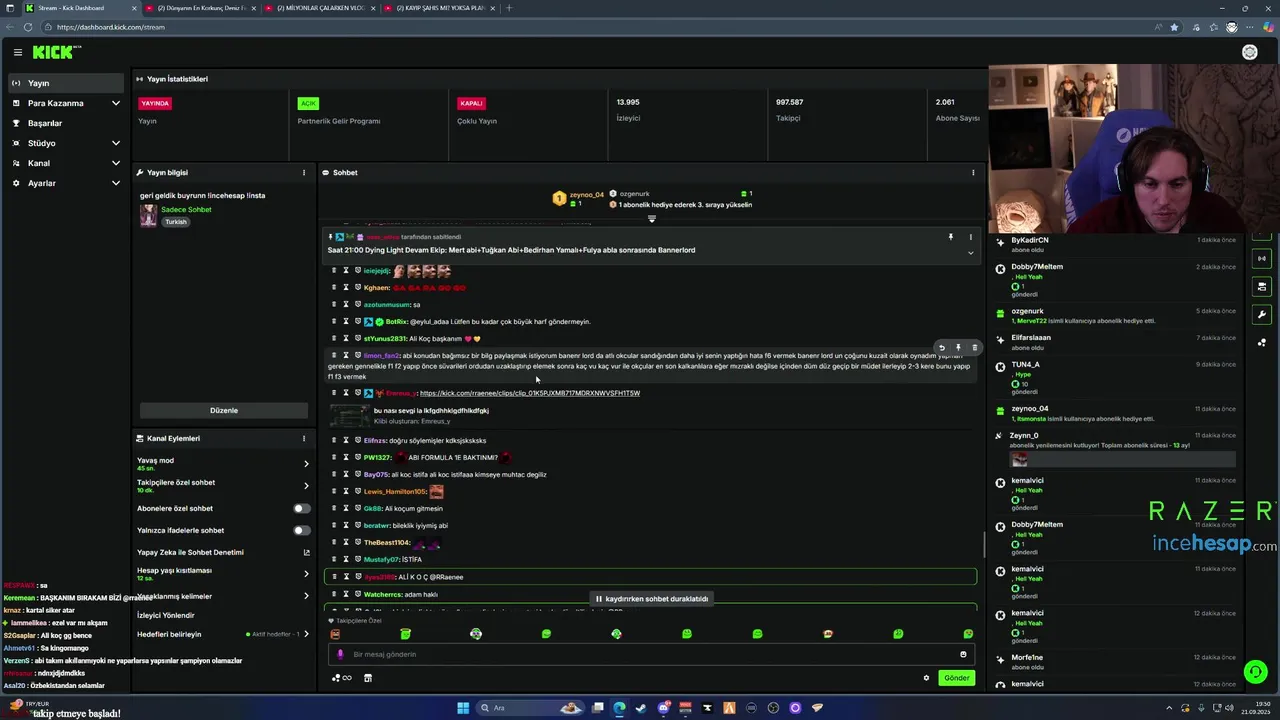Open chat settings gear icon
Image resolution: width=1280 pixels, height=720 pixels.
(926, 678)
